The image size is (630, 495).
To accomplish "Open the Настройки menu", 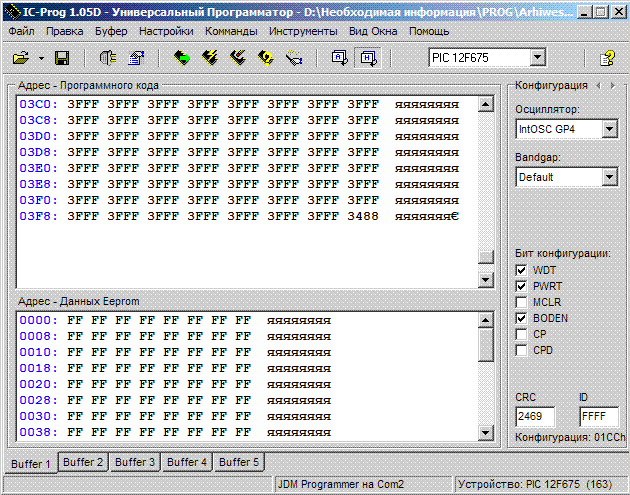I will coord(166,31).
